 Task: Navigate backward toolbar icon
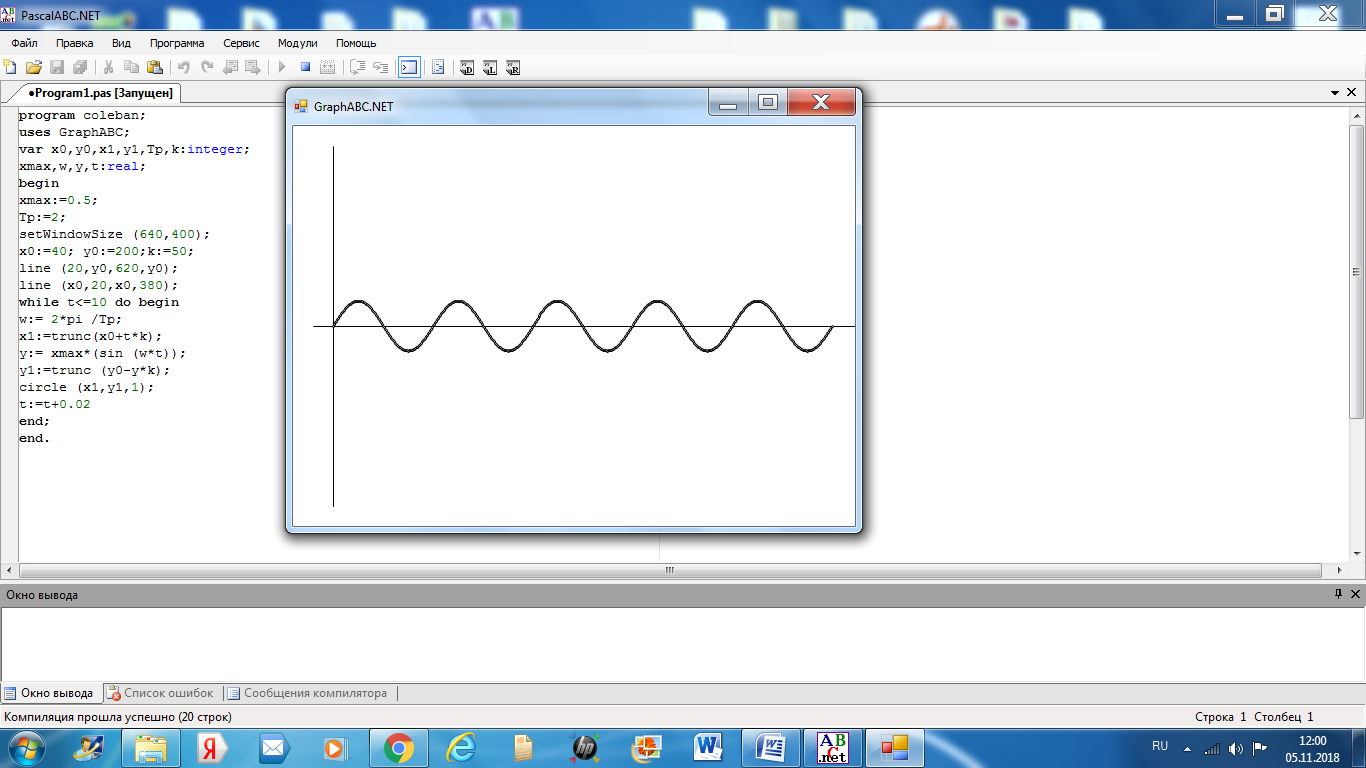pyautogui.click(x=230, y=67)
